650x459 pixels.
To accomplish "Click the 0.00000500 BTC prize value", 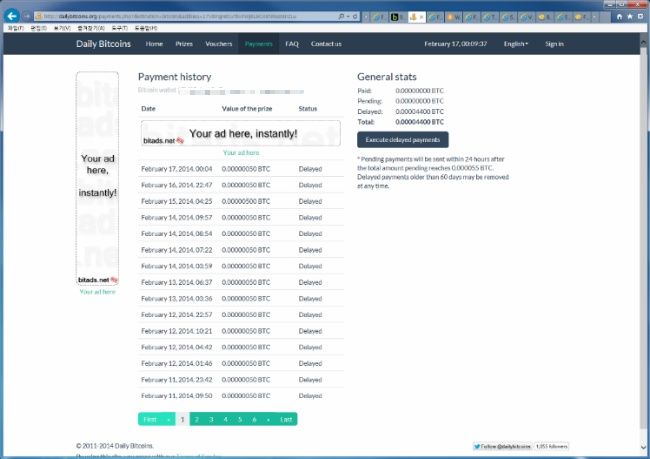I will click(246, 202).
